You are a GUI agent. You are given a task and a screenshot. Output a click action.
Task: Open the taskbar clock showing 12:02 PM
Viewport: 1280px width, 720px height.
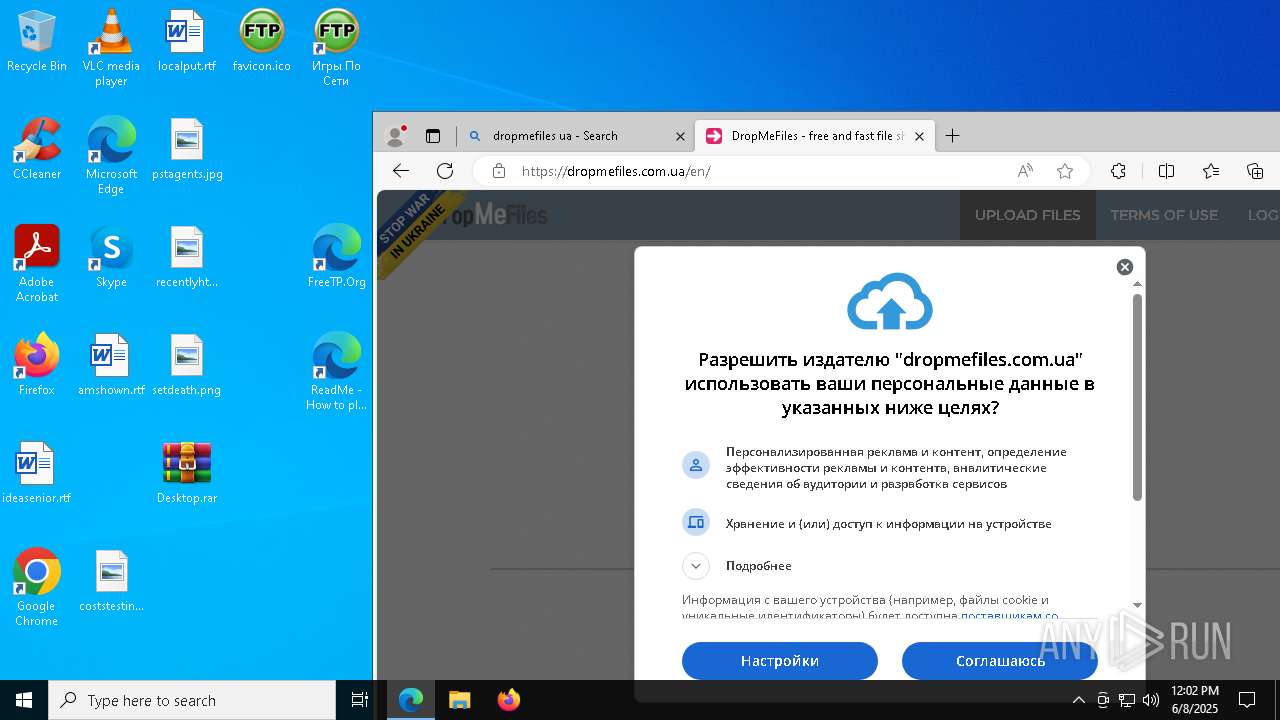click(1195, 700)
